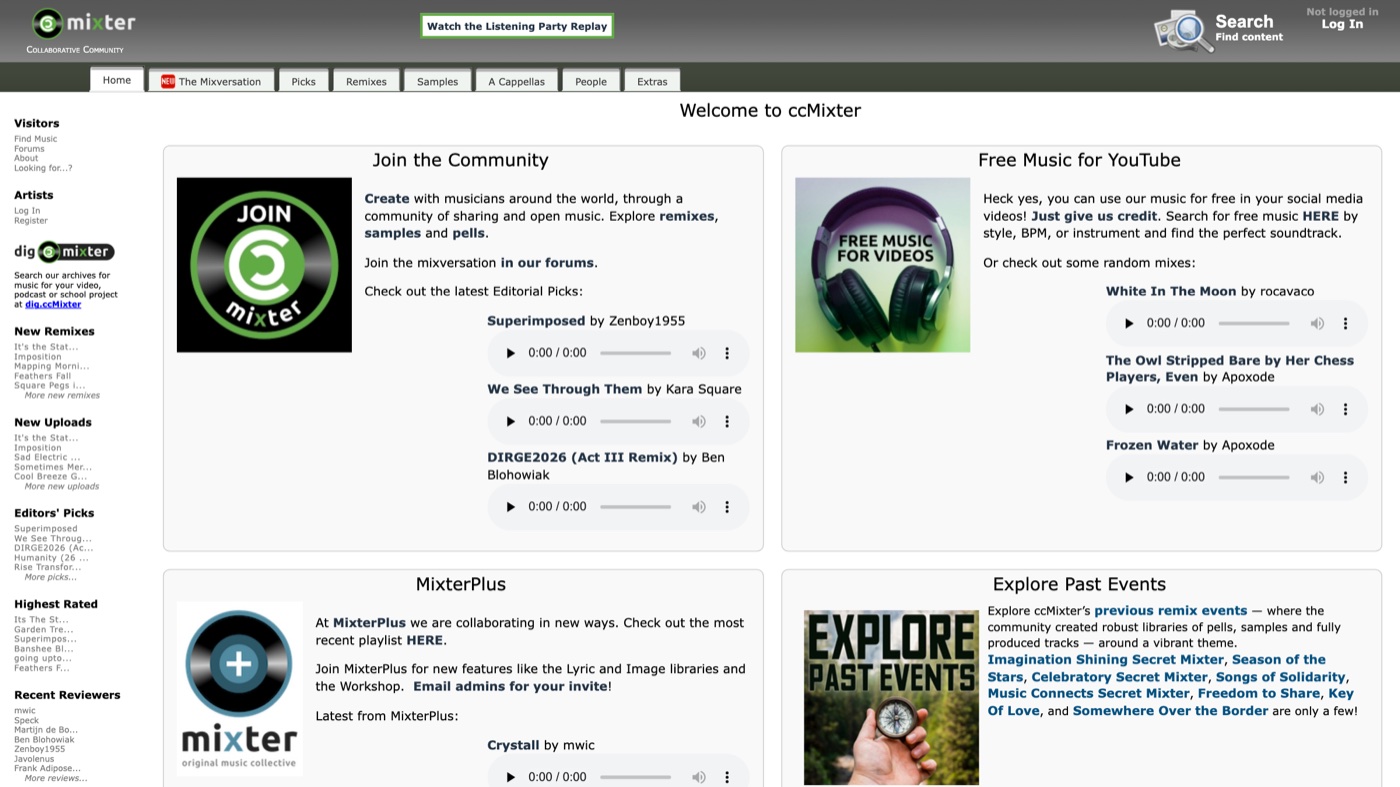The height and width of the screenshot is (787, 1400).
Task: Select 'Sad Electric ...' in New Uploads
Action: coord(47,457)
